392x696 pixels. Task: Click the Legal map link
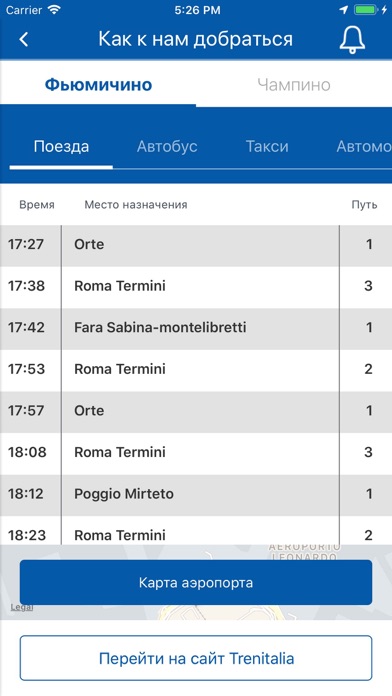coord(22,608)
